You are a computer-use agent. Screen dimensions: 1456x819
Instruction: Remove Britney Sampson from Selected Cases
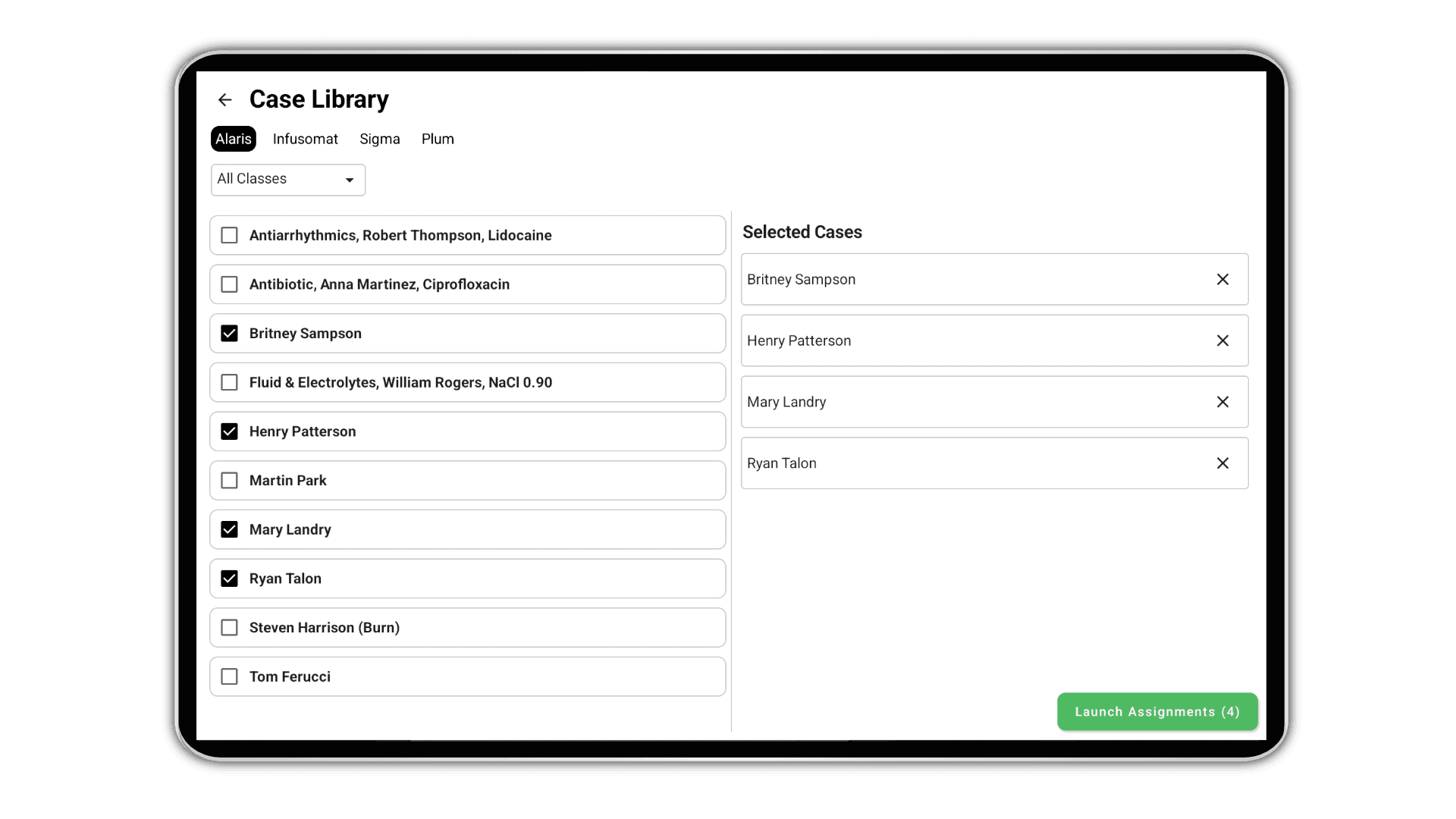click(1222, 279)
